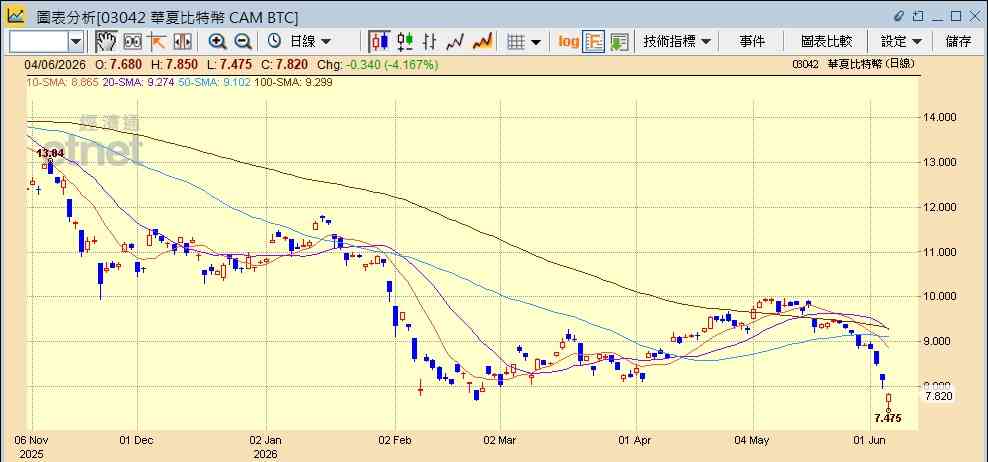This screenshot has width=988, height=462.
Task: Click the 10-SMA: 8.865 legend label
Action: tap(62, 82)
